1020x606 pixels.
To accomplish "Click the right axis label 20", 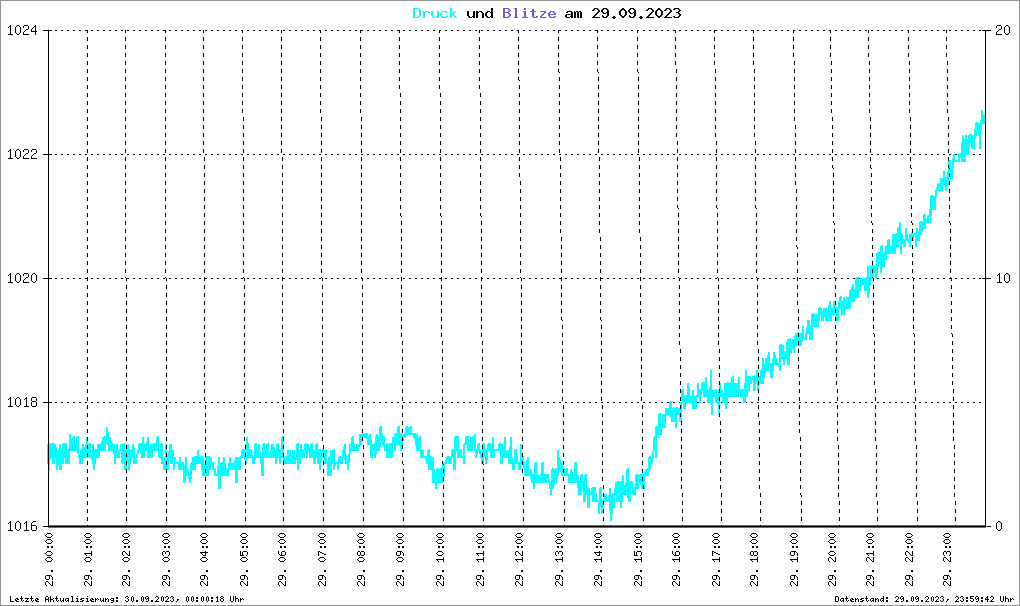I will 1003,31.
